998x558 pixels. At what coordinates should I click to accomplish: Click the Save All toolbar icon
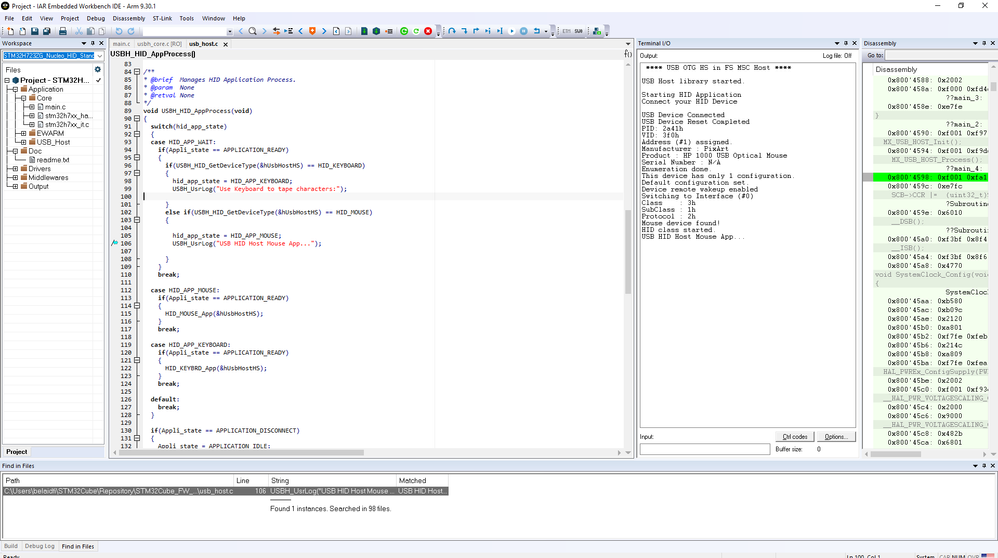[x=46, y=31]
